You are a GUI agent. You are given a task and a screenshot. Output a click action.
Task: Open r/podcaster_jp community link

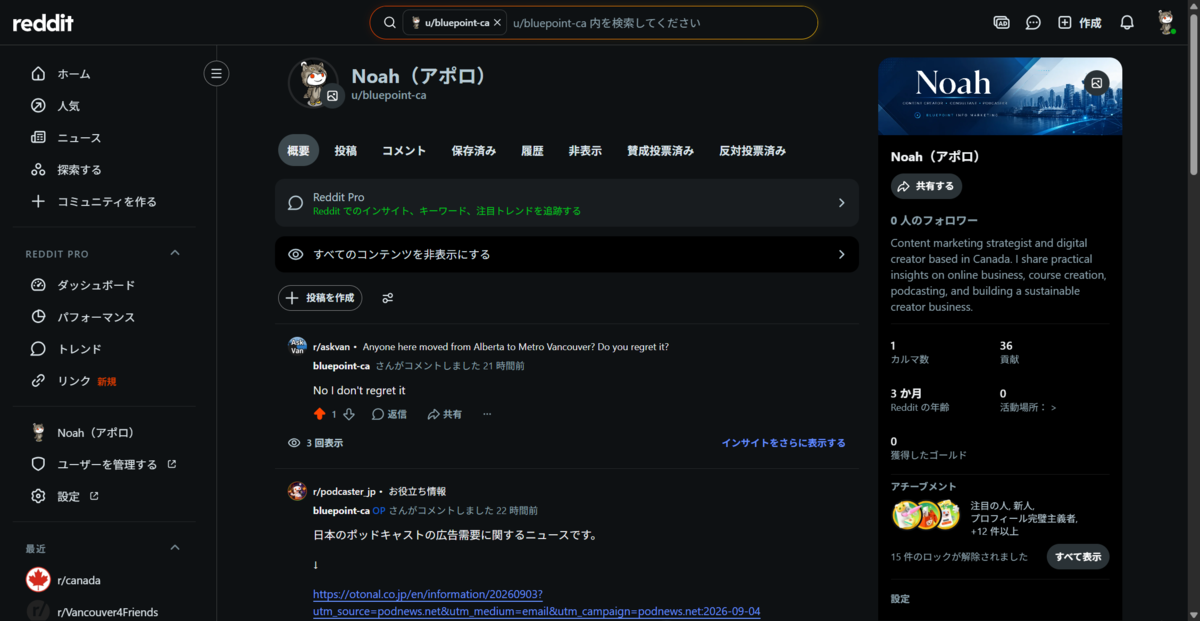tap(344, 491)
